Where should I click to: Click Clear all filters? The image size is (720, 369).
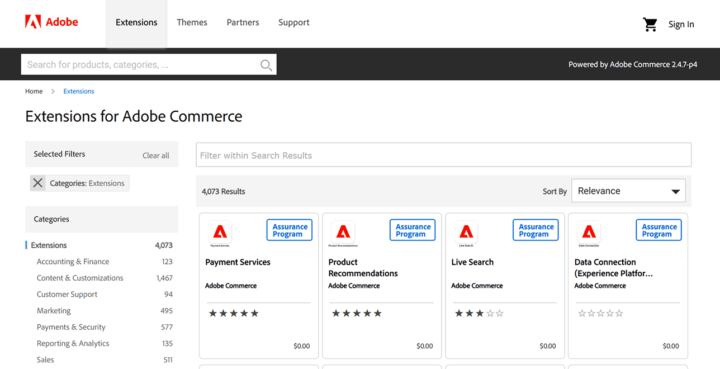(x=156, y=156)
